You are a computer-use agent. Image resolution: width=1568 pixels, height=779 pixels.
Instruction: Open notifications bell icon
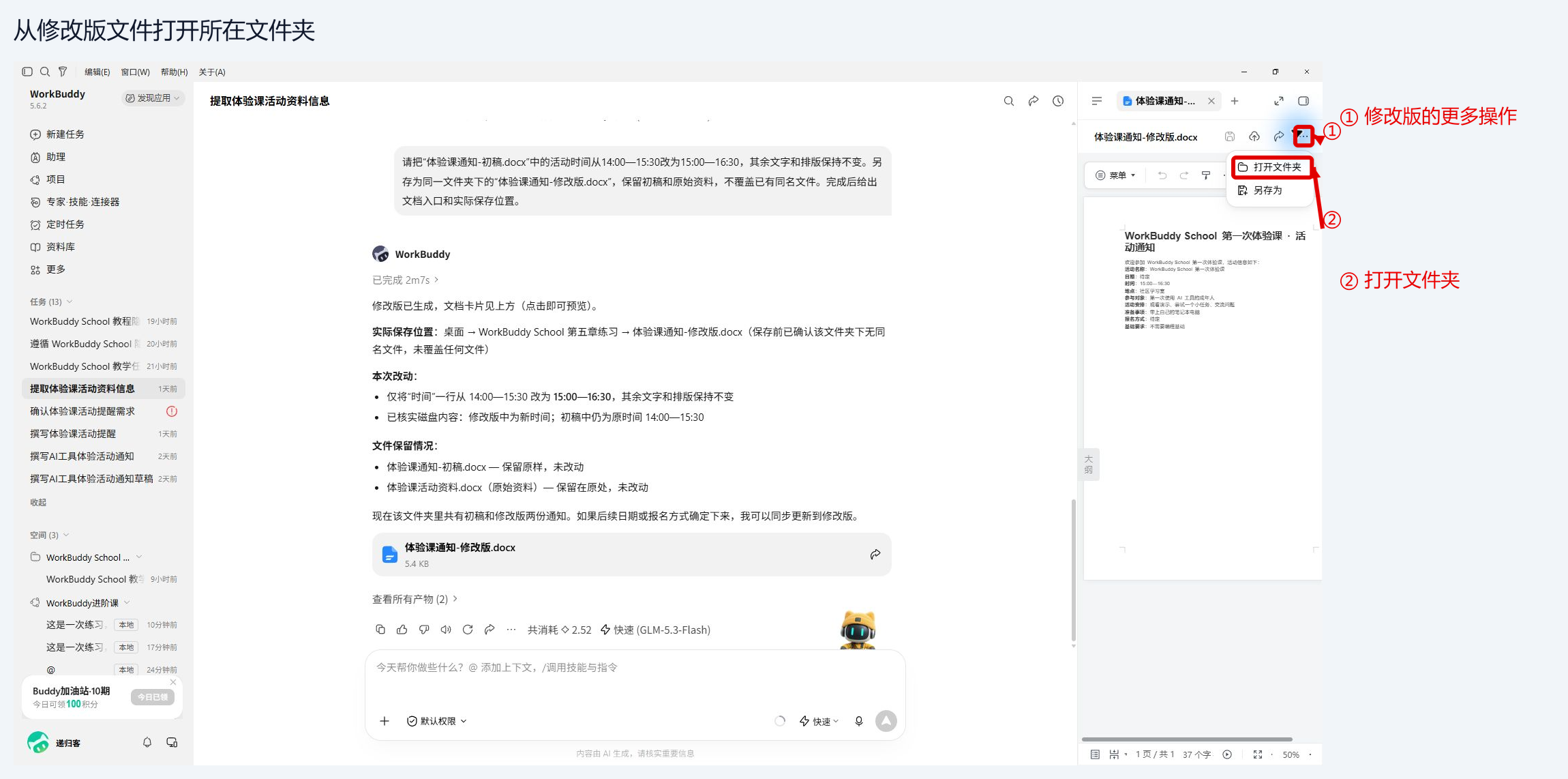click(147, 742)
